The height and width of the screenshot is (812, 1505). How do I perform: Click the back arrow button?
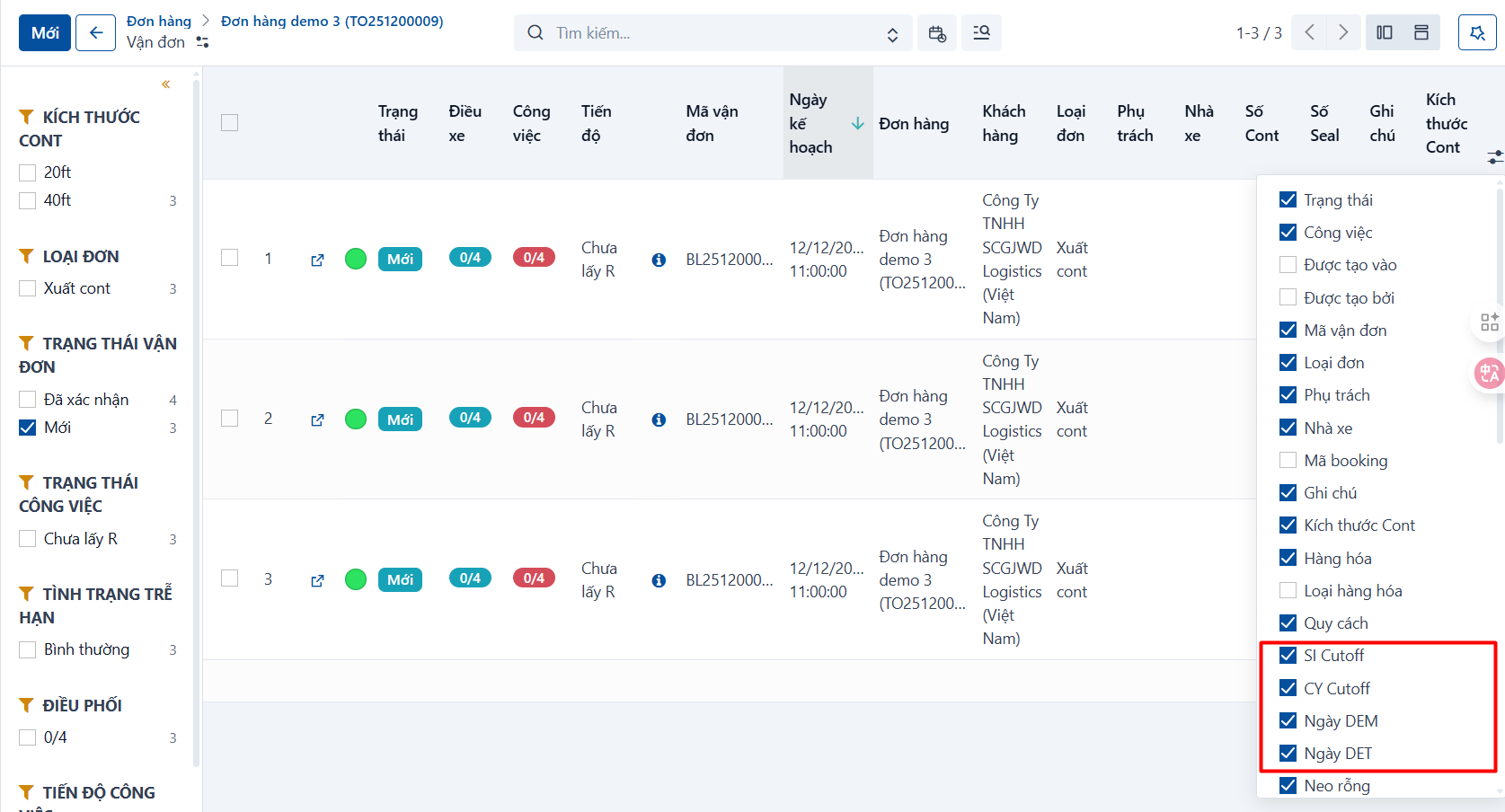pyautogui.click(x=95, y=33)
